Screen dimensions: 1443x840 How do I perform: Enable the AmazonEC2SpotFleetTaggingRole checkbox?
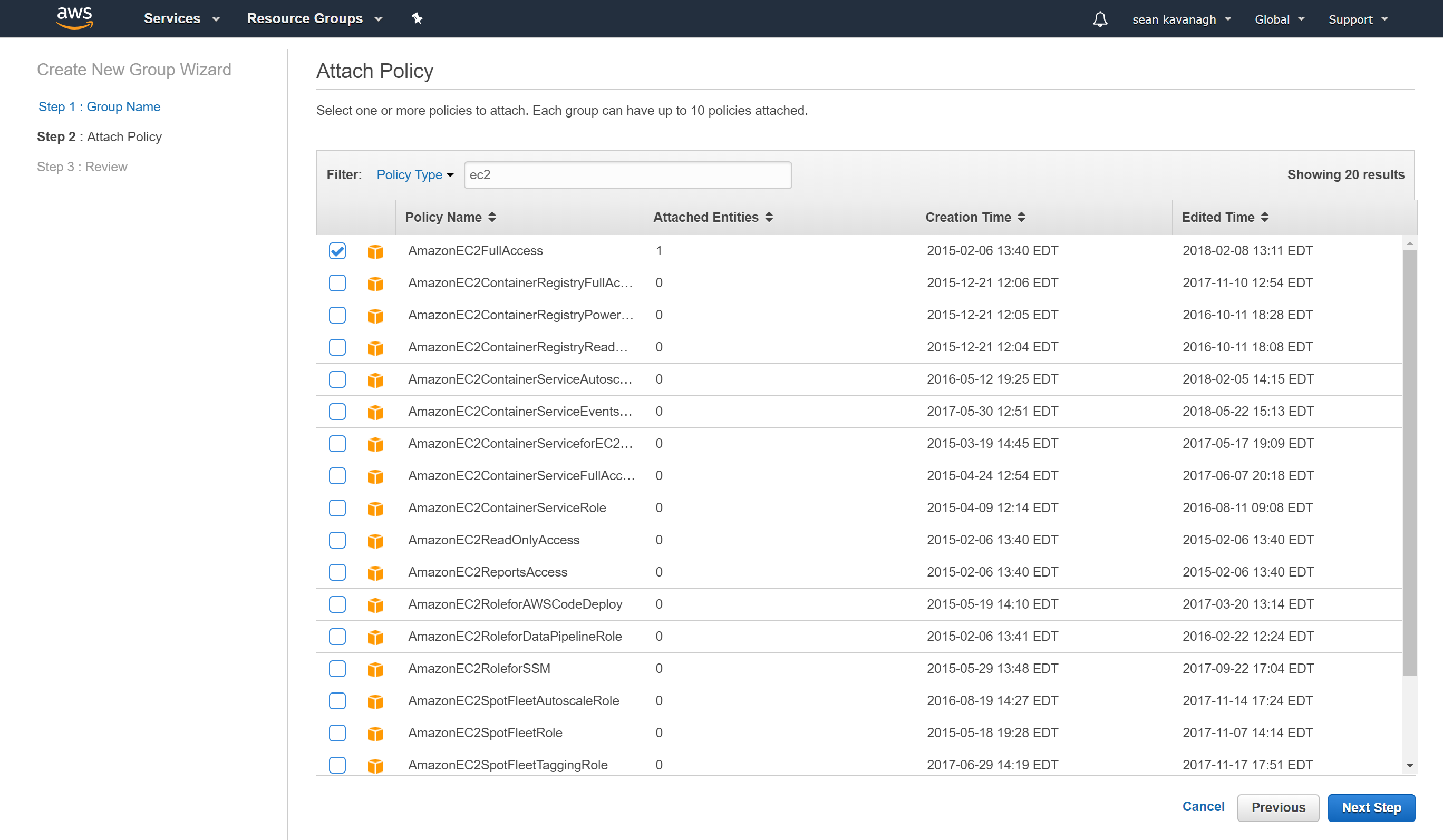coord(337,765)
